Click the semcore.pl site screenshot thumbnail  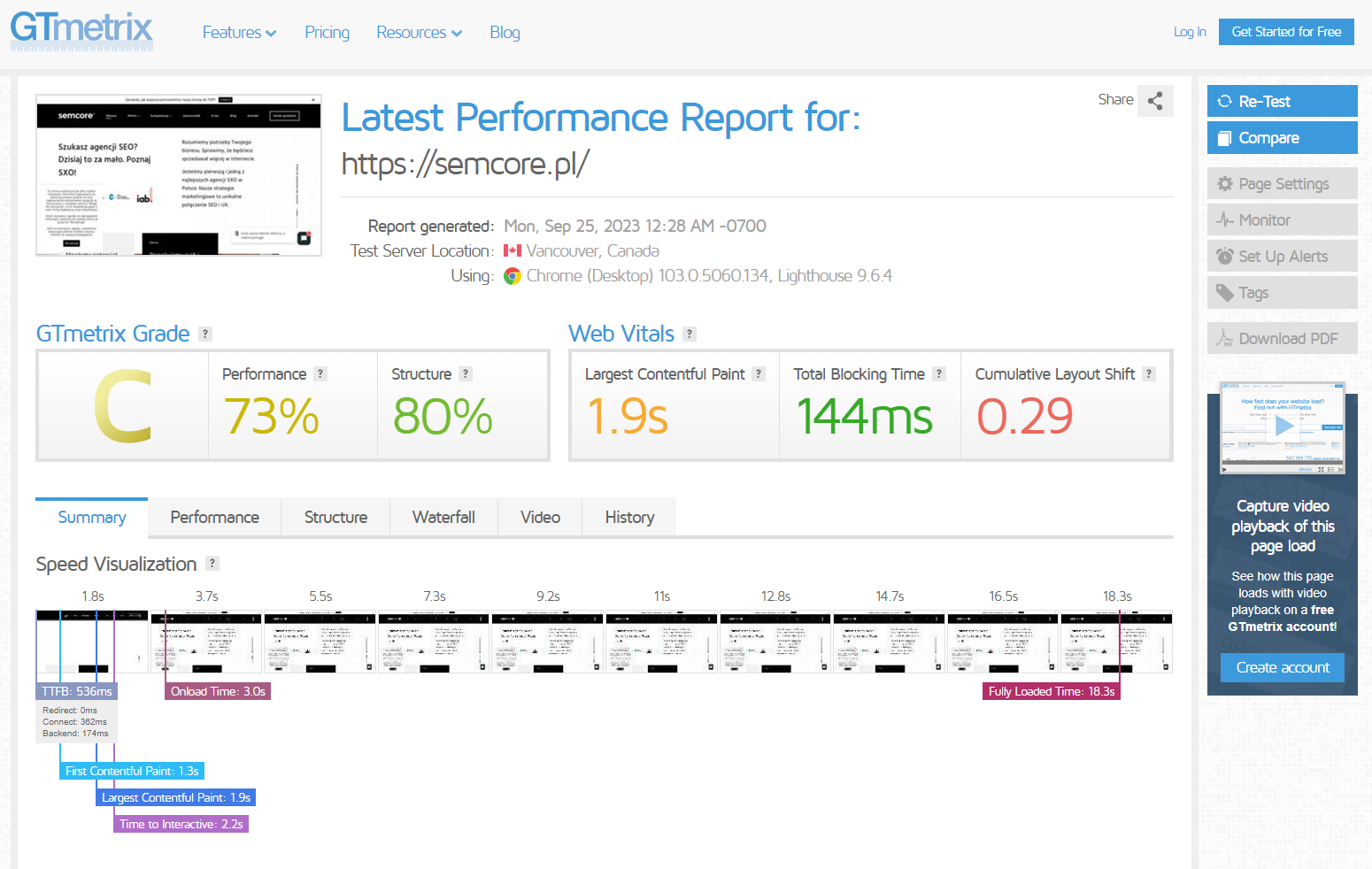179,175
